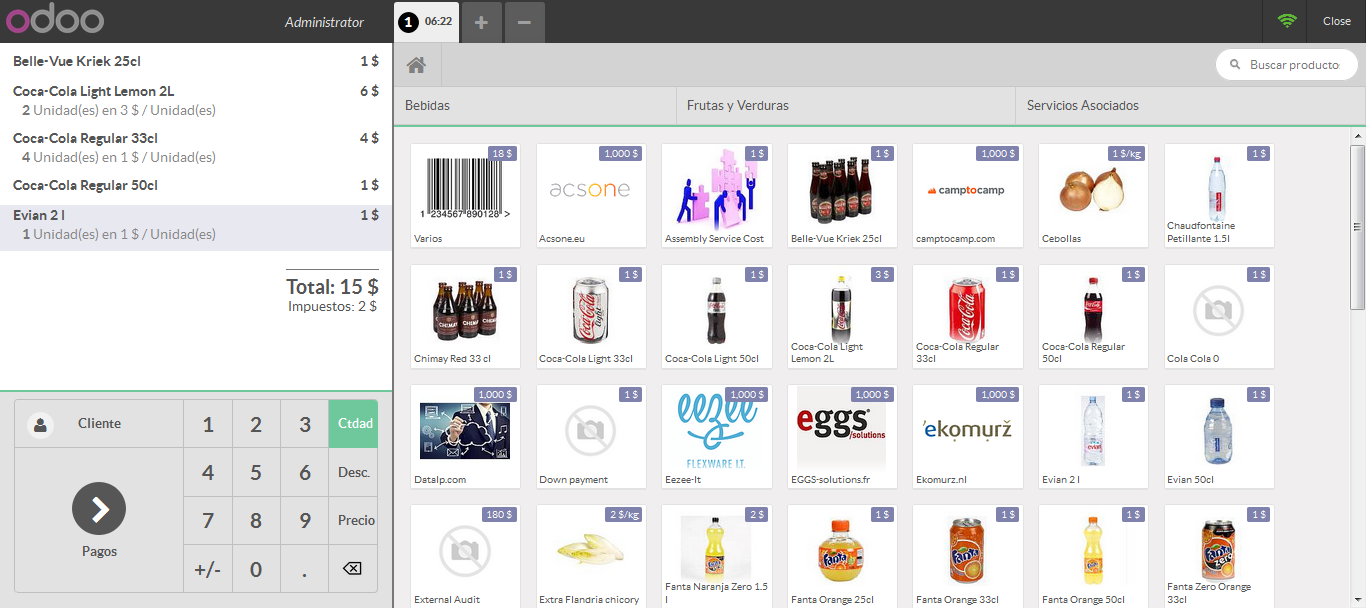The width and height of the screenshot is (1366, 608).
Task: Add Evian 2 l product tile
Action: [1093, 436]
